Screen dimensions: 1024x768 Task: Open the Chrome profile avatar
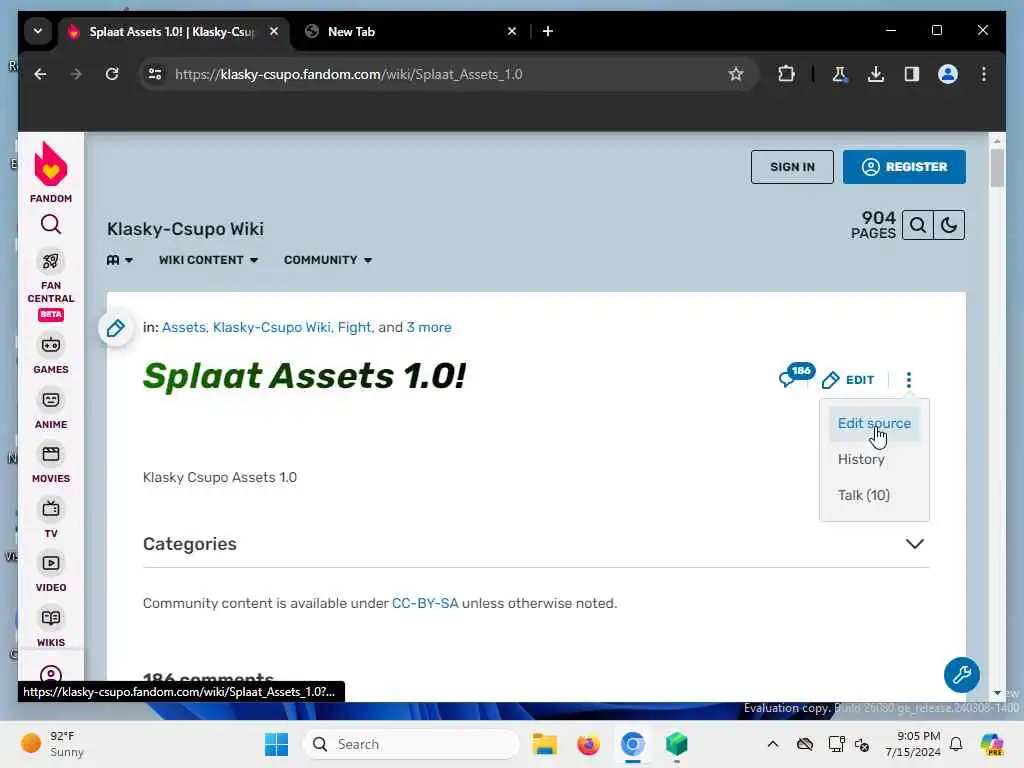(948, 74)
